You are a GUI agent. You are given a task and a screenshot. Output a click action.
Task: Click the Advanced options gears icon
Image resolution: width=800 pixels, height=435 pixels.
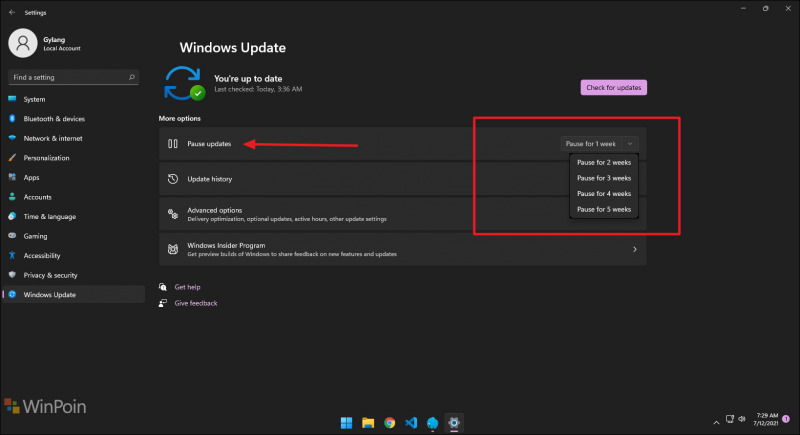click(x=173, y=214)
